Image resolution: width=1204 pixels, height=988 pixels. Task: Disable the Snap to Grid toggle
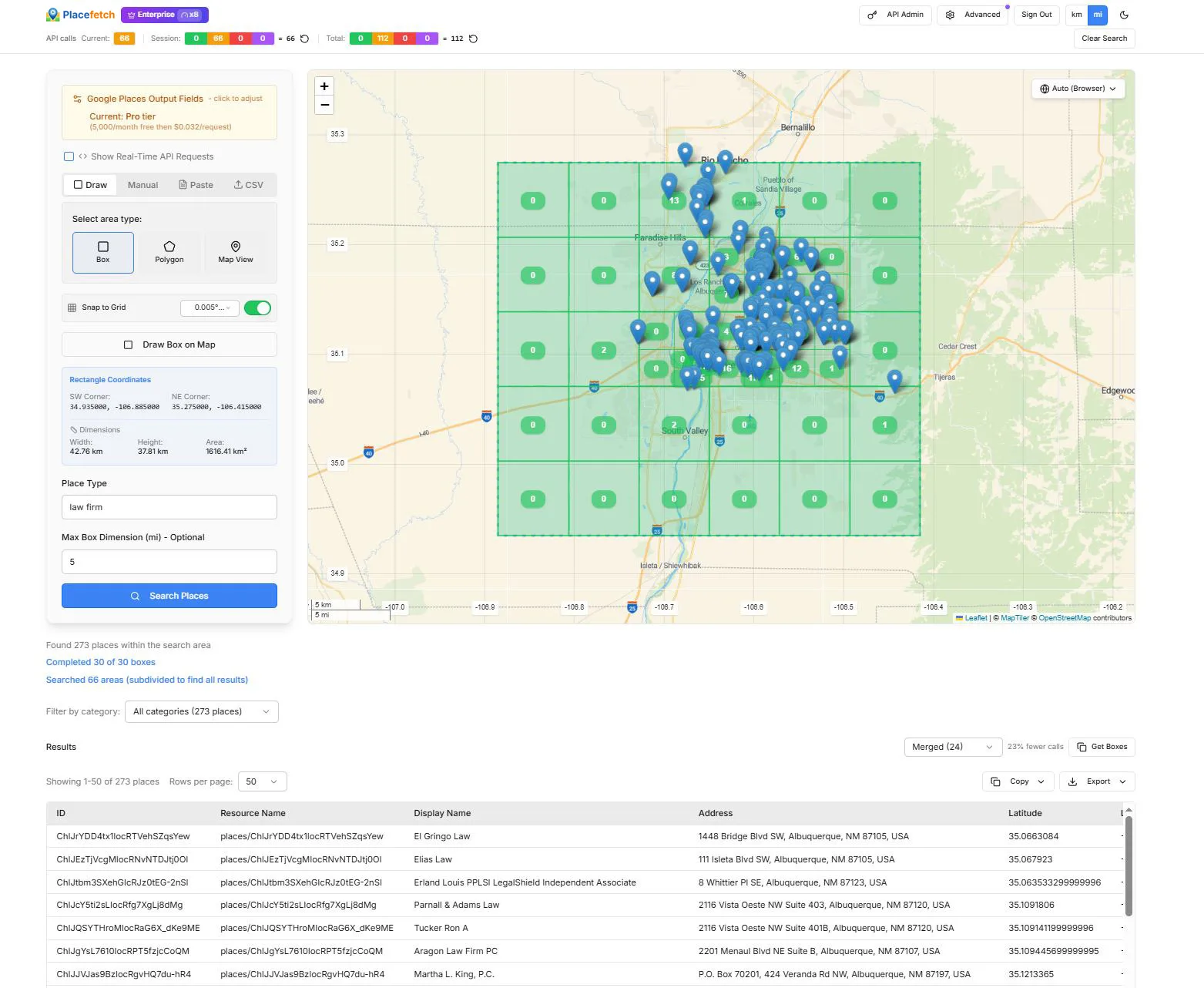(257, 307)
